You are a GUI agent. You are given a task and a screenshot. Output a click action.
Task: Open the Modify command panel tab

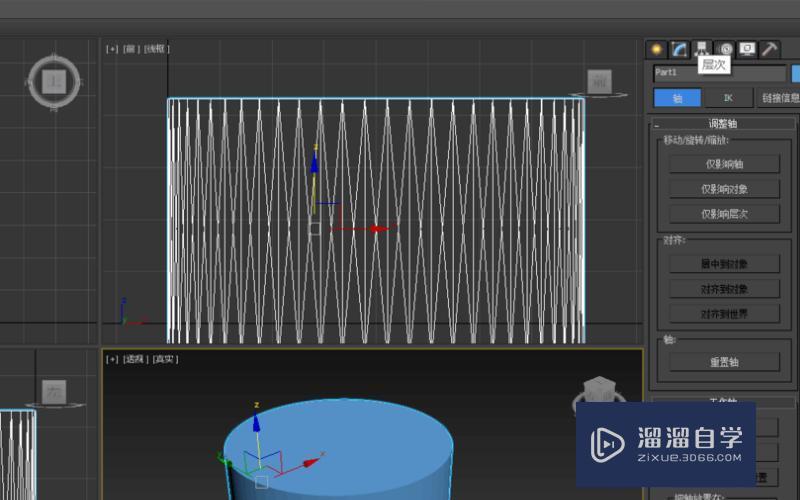click(x=679, y=49)
